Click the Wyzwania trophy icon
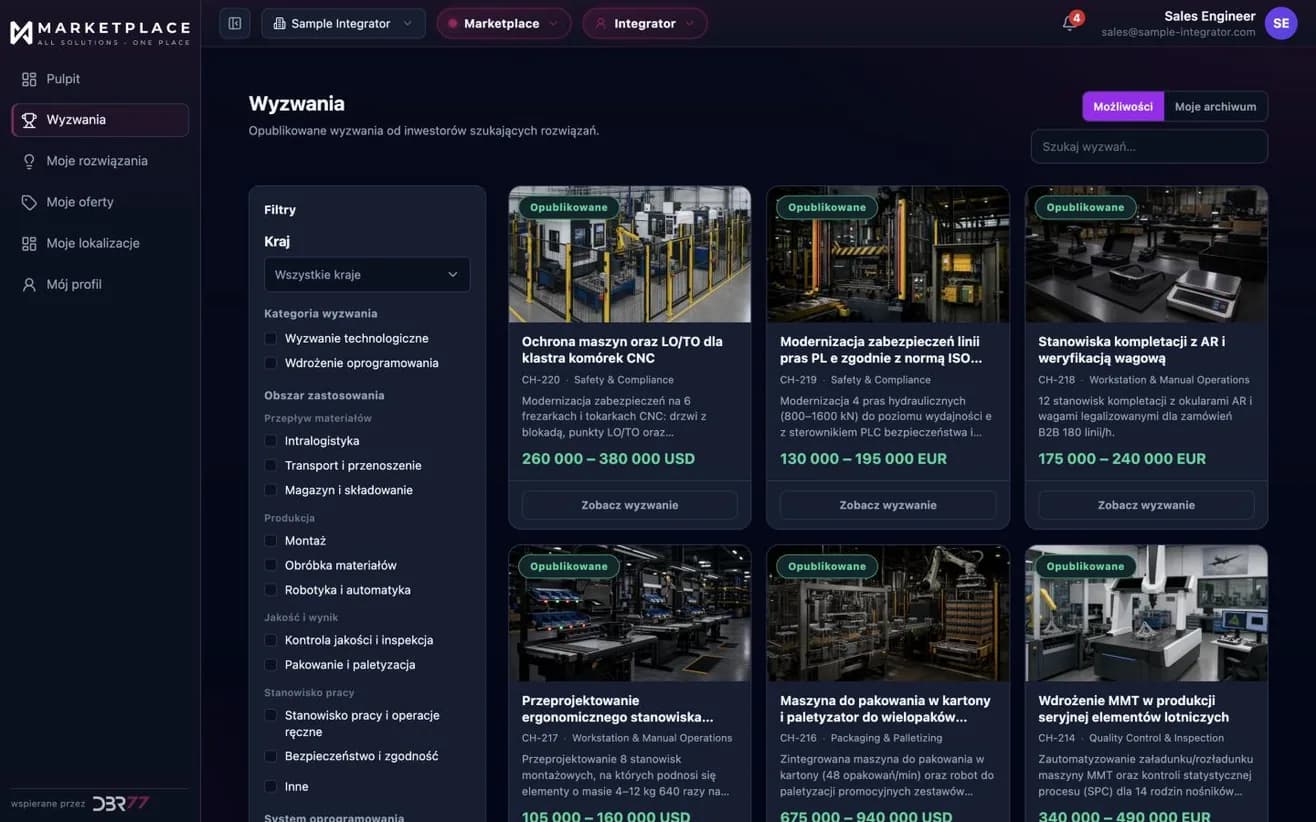 coord(29,120)
